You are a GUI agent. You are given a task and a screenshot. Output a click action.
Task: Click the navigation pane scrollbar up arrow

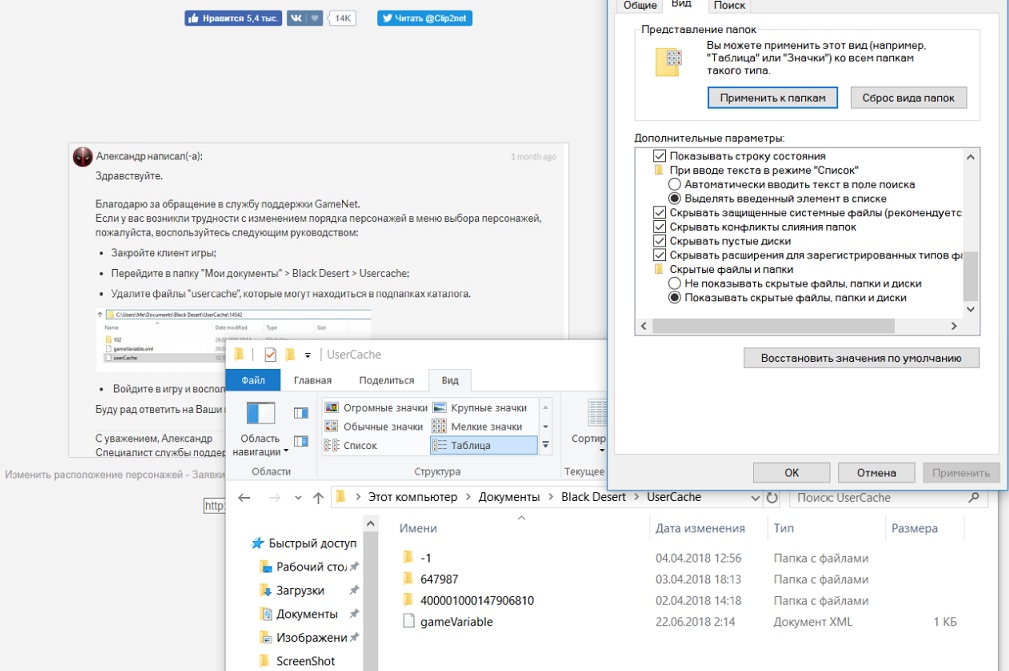(x=370, y=524)
